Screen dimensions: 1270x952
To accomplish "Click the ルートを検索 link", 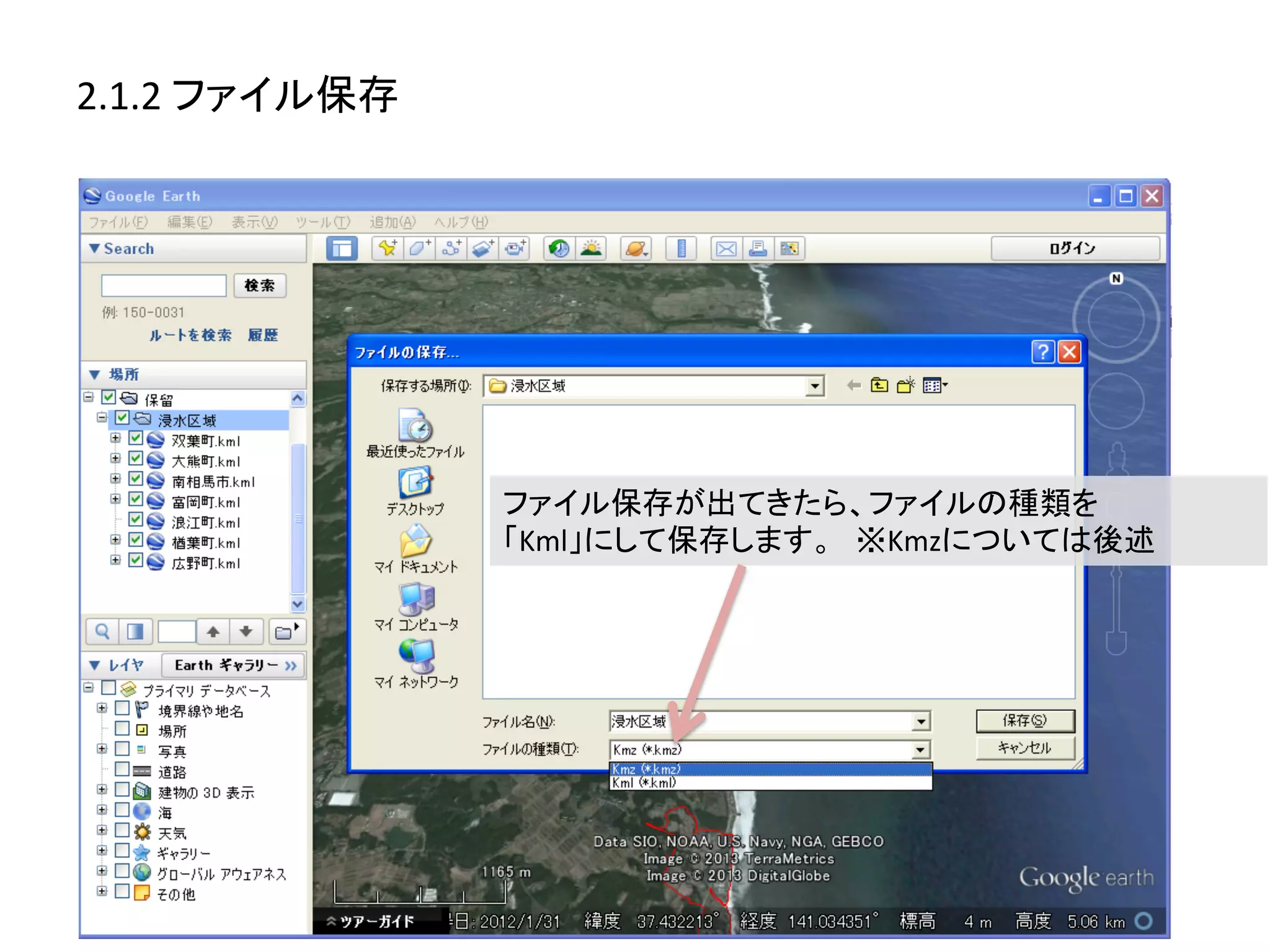I will point(190,335).
